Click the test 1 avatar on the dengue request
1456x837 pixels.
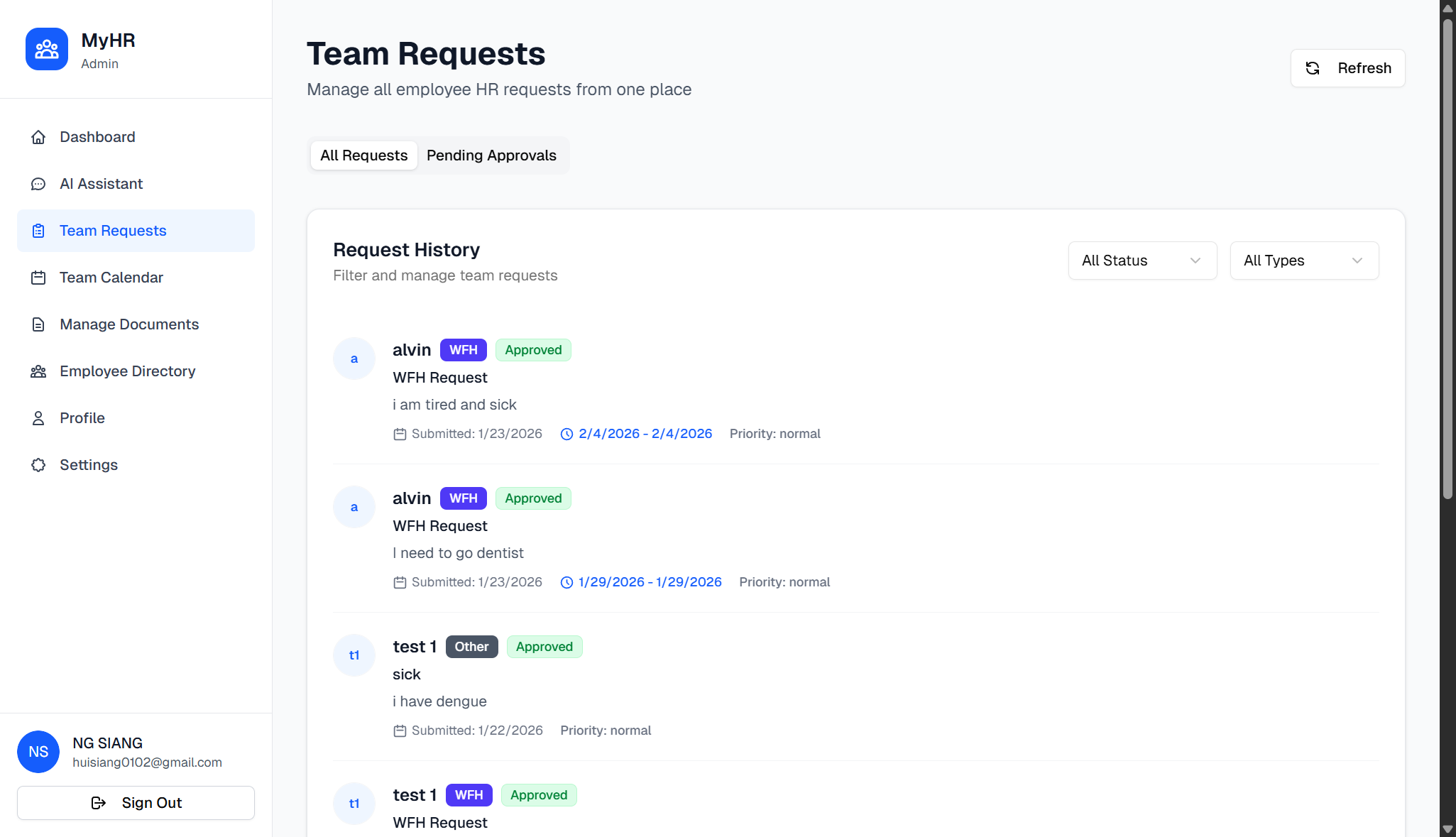coord(354,655)
